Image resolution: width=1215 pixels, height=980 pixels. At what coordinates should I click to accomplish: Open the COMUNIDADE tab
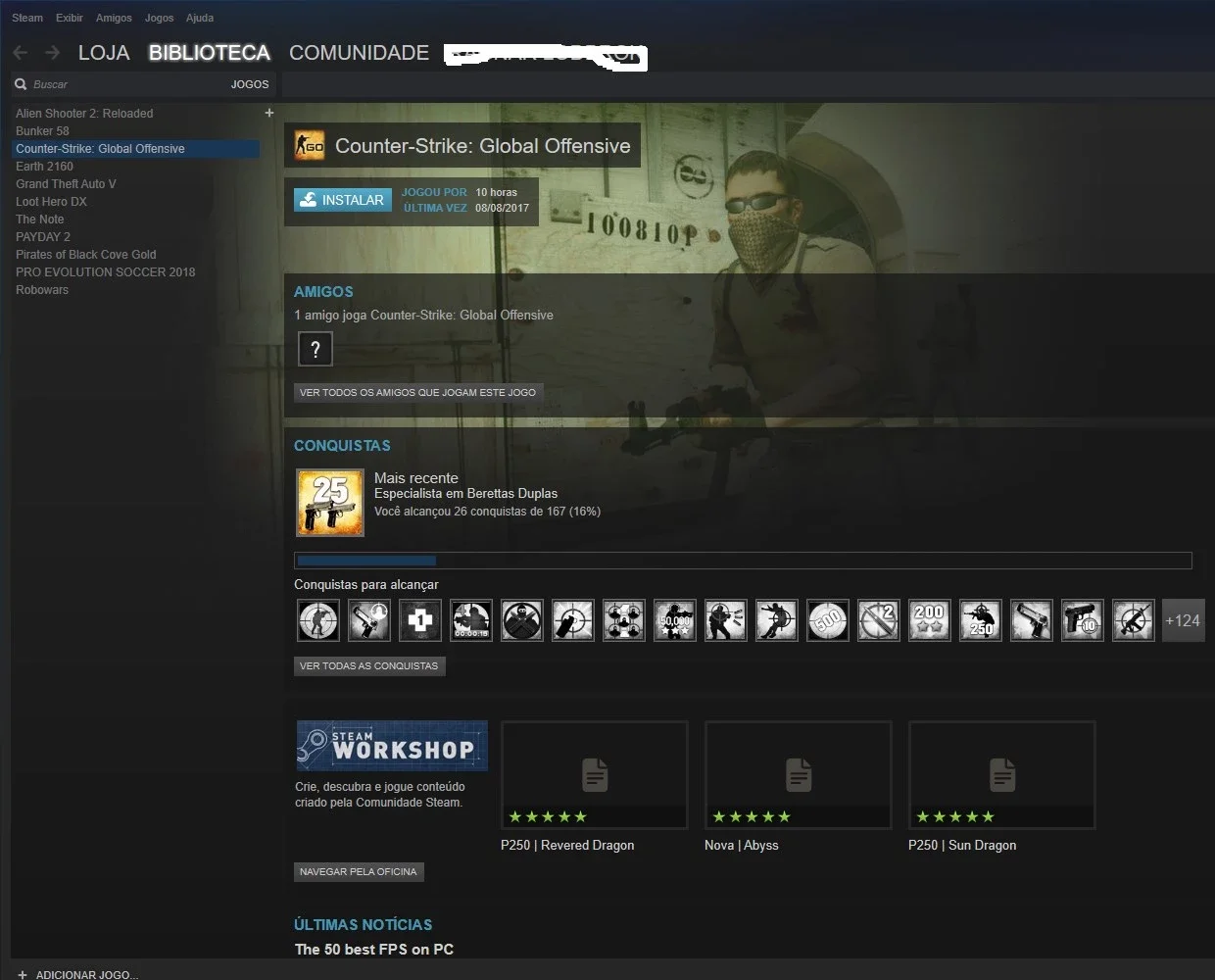point(359,53)
